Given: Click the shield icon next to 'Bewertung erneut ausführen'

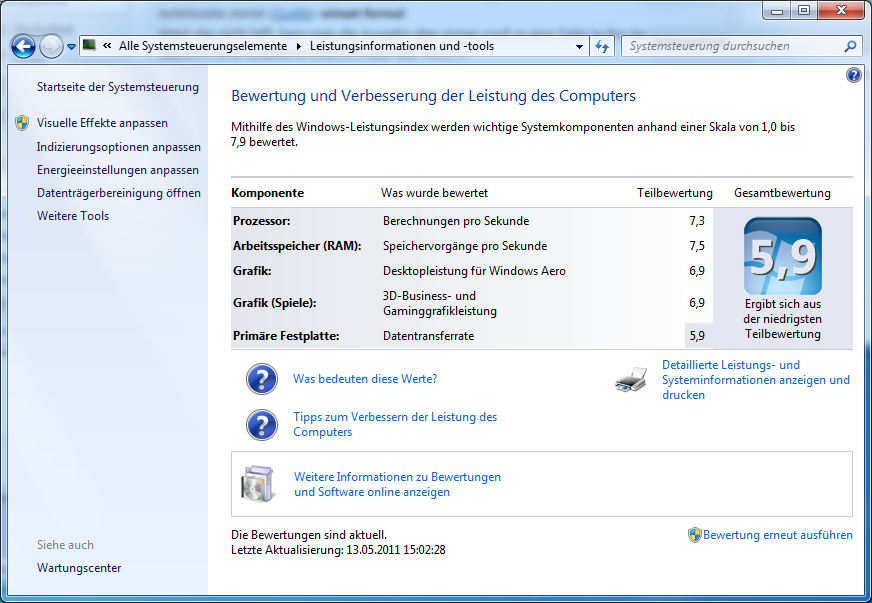Looking at the screenshot, I should [694, 535].
